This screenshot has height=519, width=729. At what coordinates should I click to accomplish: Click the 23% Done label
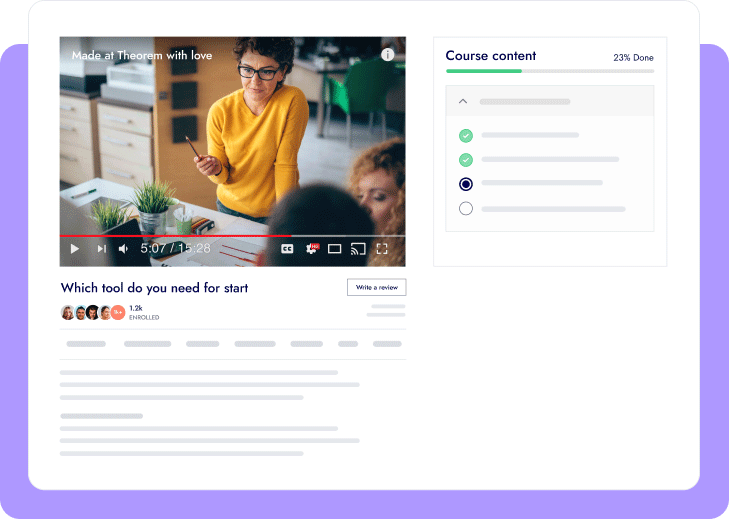[633, 58]
